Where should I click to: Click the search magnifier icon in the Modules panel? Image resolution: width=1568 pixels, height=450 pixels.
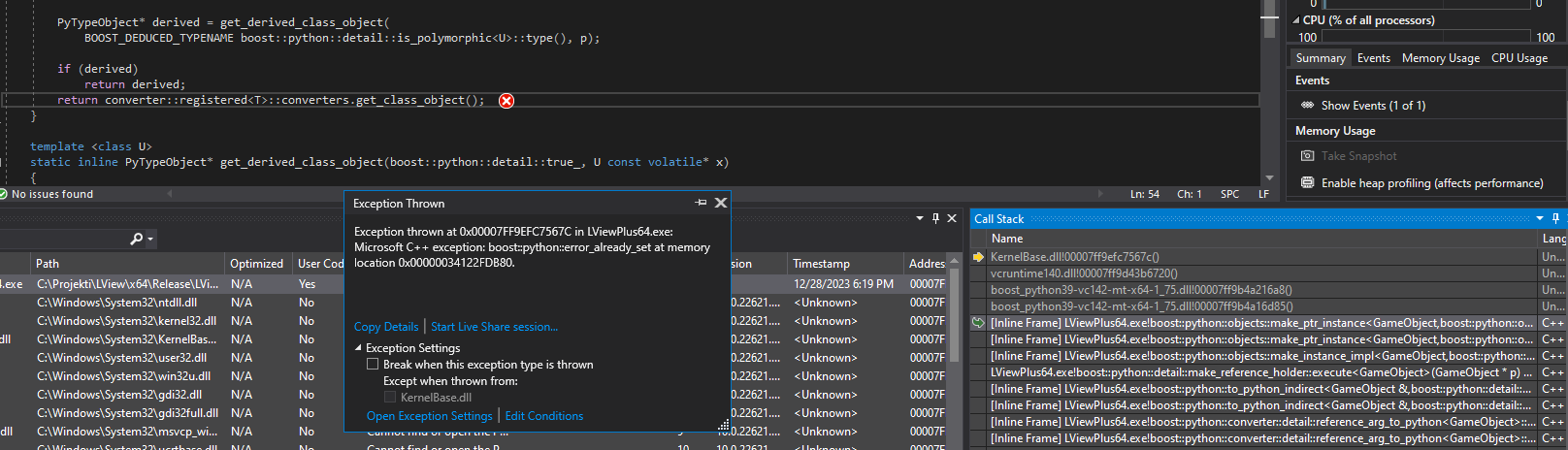coord(137,239)
